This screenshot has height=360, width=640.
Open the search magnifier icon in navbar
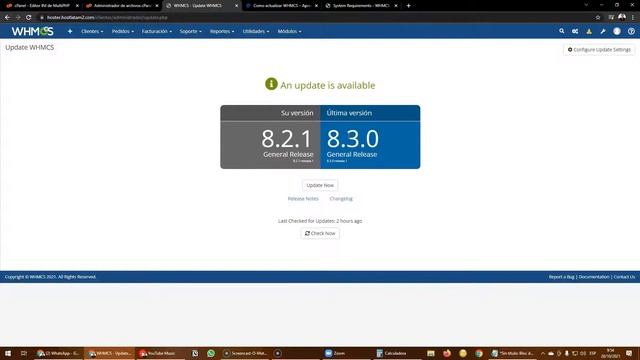(x=562, y=31)
